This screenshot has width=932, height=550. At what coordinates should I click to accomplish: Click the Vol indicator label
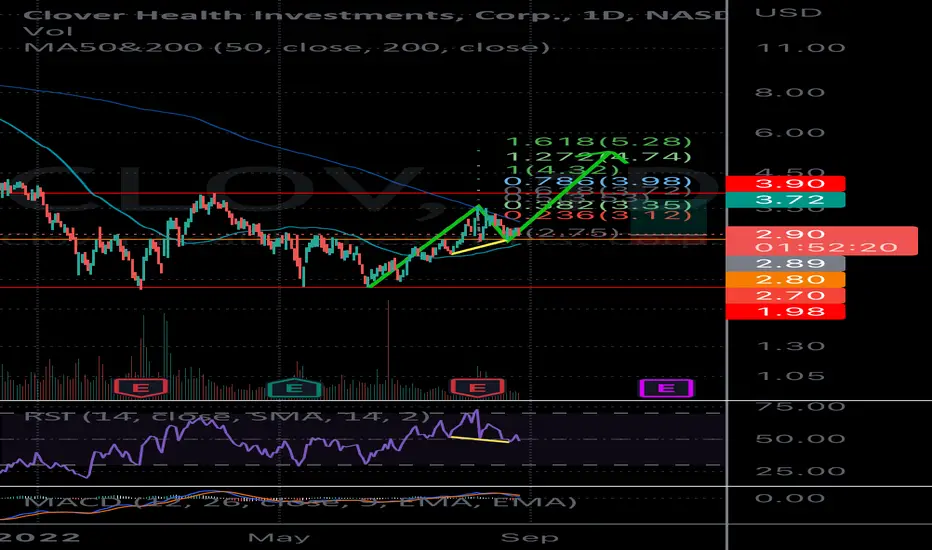pos(48,31)
